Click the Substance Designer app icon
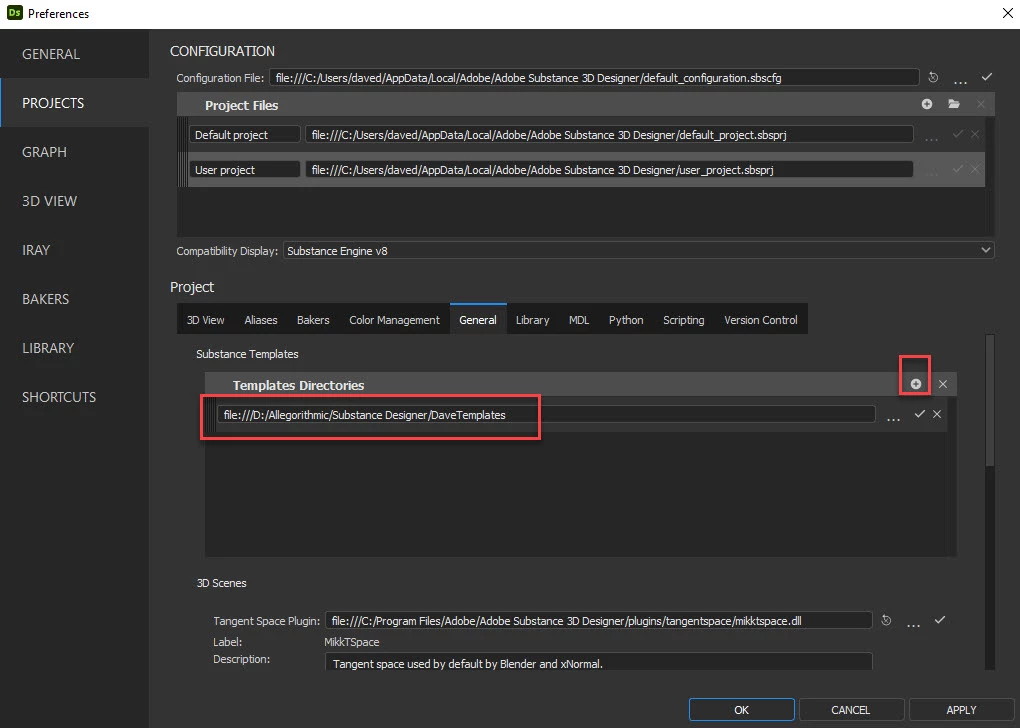 pos(14,13)
